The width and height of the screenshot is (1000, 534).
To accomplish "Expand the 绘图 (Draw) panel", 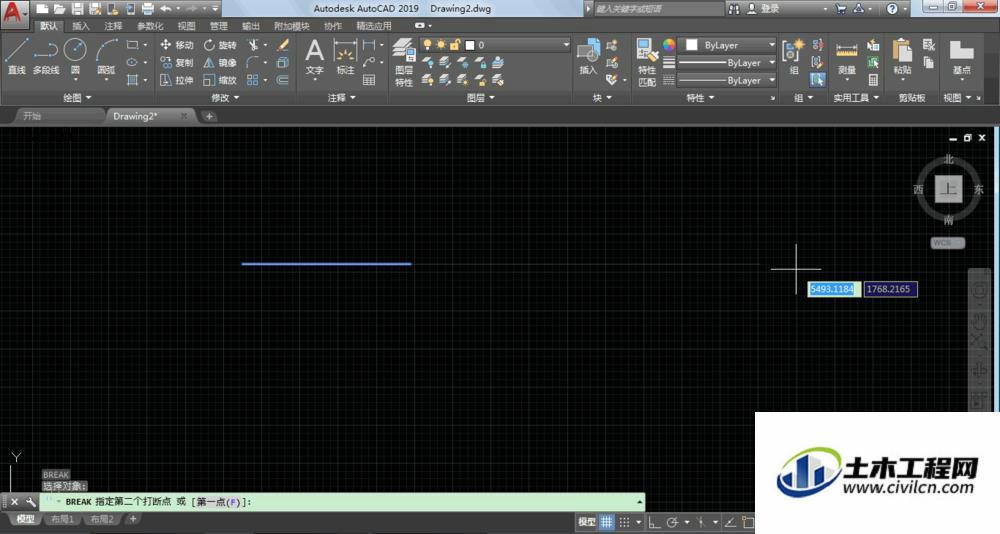I will (77, 98).
